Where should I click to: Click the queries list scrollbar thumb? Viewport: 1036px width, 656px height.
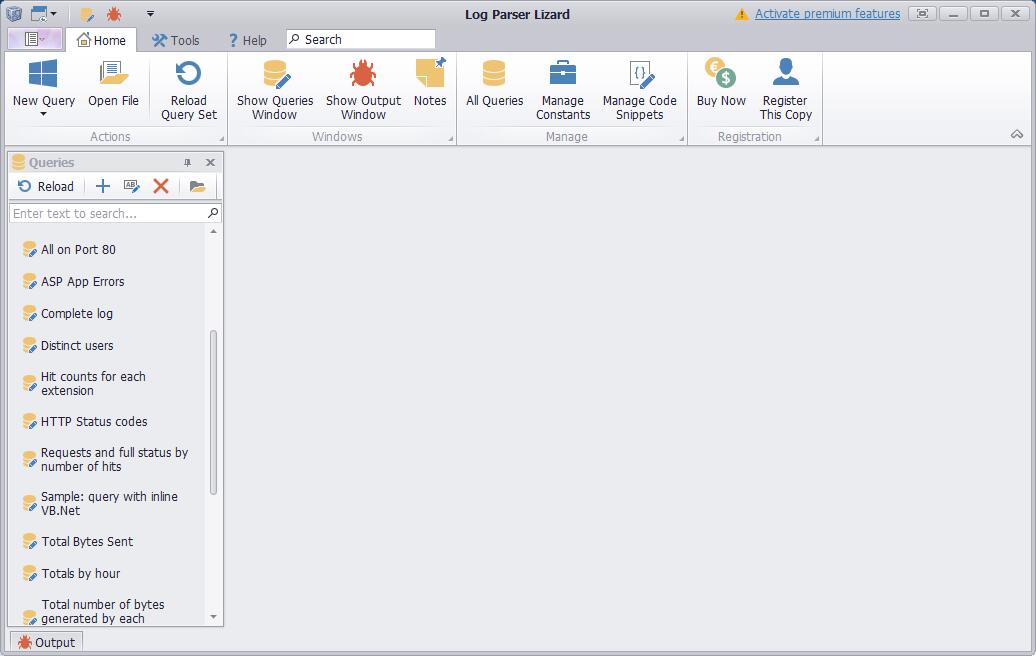coord(213,412)
